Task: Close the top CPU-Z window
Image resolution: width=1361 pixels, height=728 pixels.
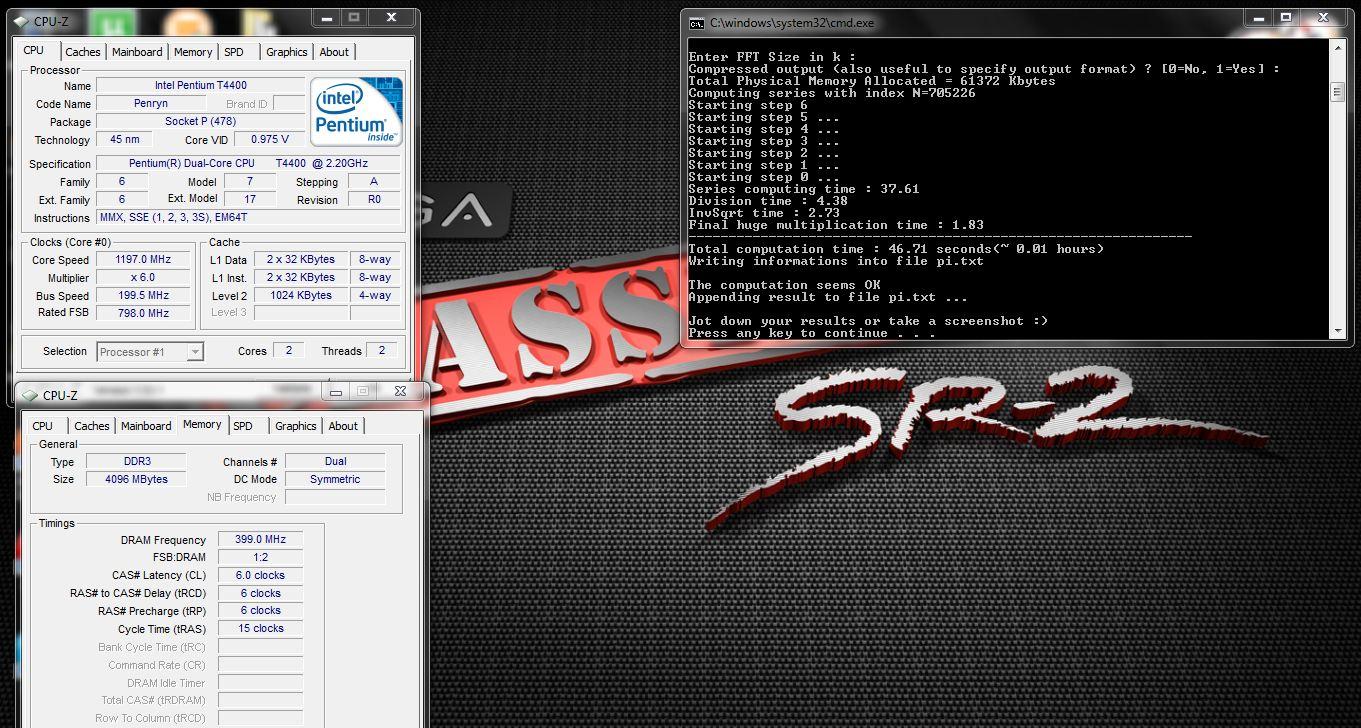Action: (390, 17)
